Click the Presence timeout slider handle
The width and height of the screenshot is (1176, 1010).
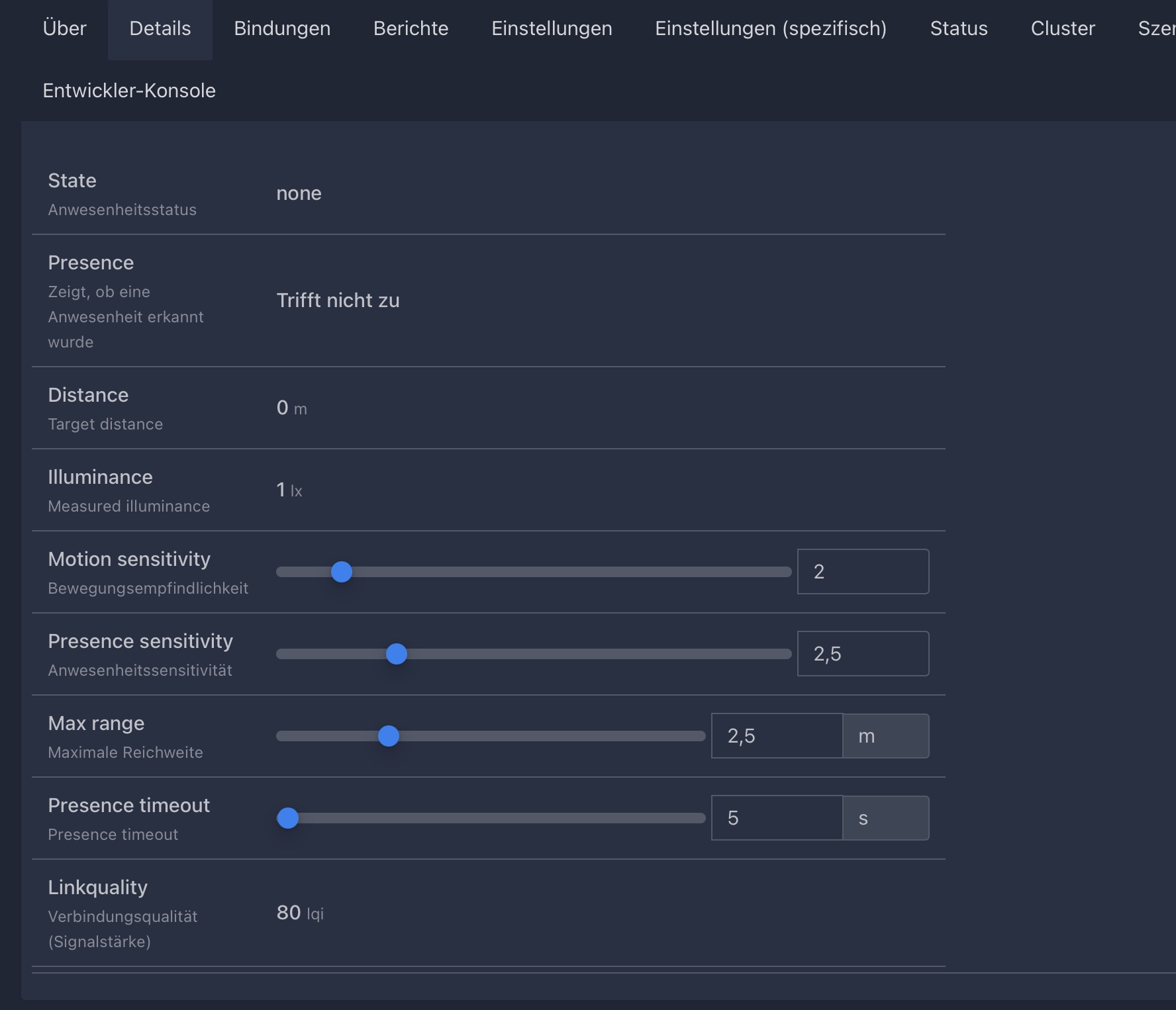pos(288,818)
